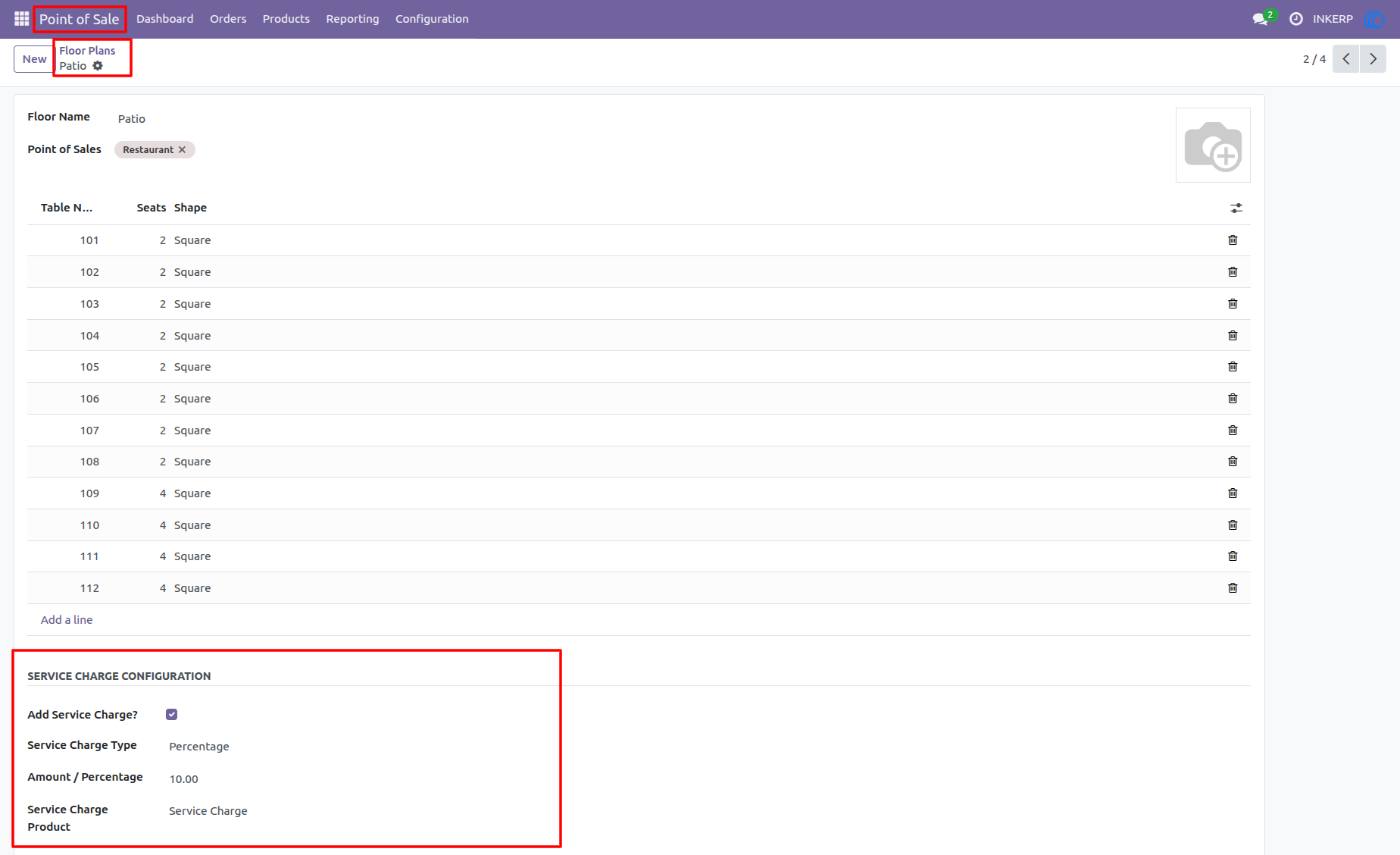Image resolution: width=1400 pixels, height=855 pixels.
Task: Open the activities clock icon
Action: [1296, 19]
